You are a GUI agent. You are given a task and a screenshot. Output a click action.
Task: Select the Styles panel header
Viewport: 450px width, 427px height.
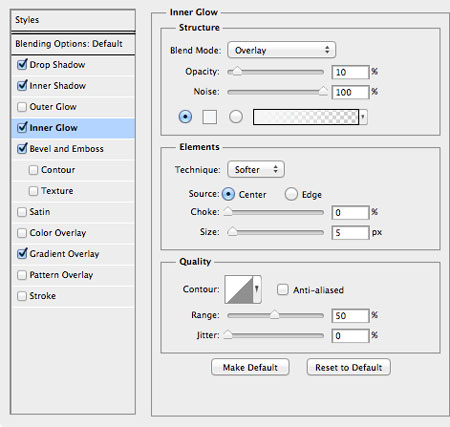tap(73, 20)
